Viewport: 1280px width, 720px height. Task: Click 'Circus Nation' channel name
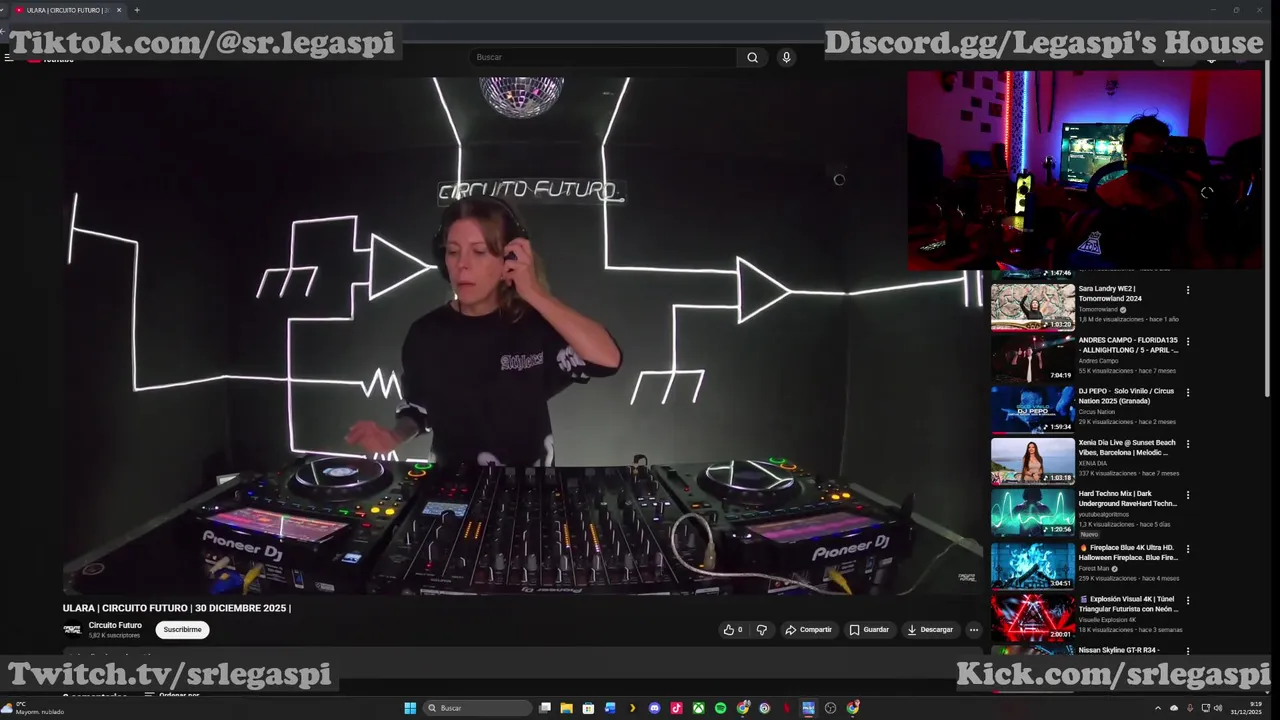coord(1096,412)
